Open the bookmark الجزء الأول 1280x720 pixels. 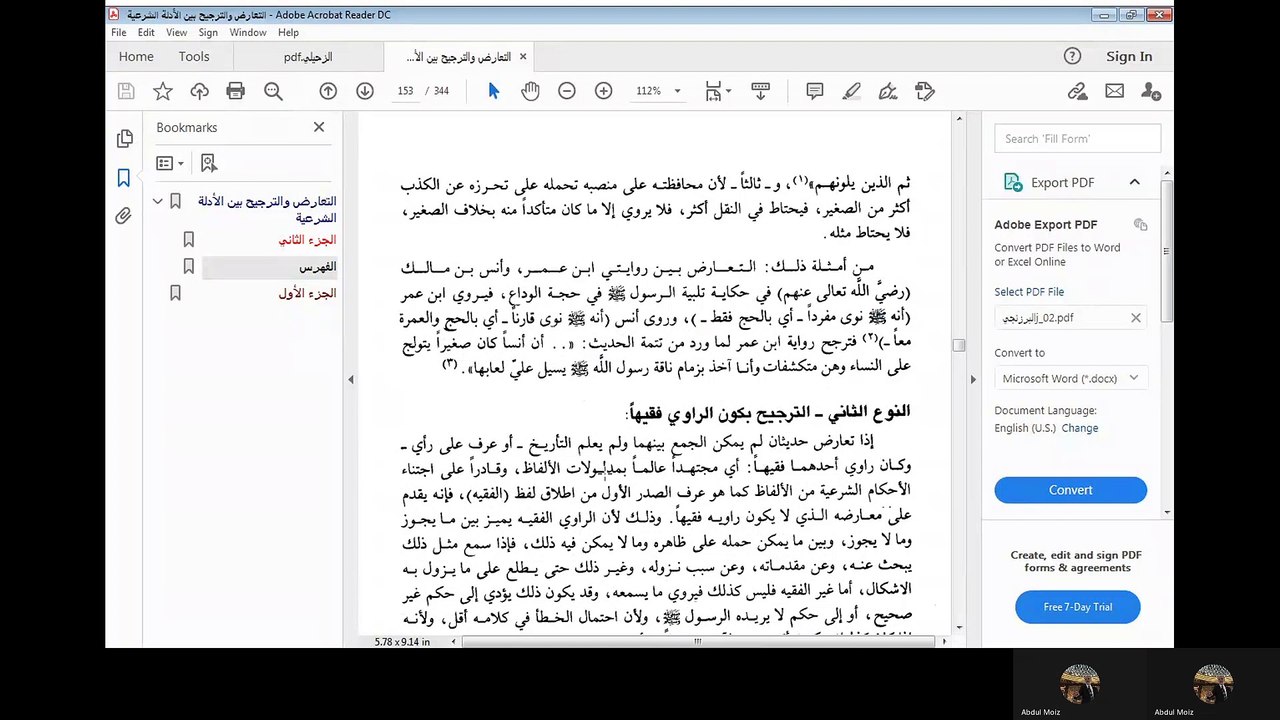[307, 294]
